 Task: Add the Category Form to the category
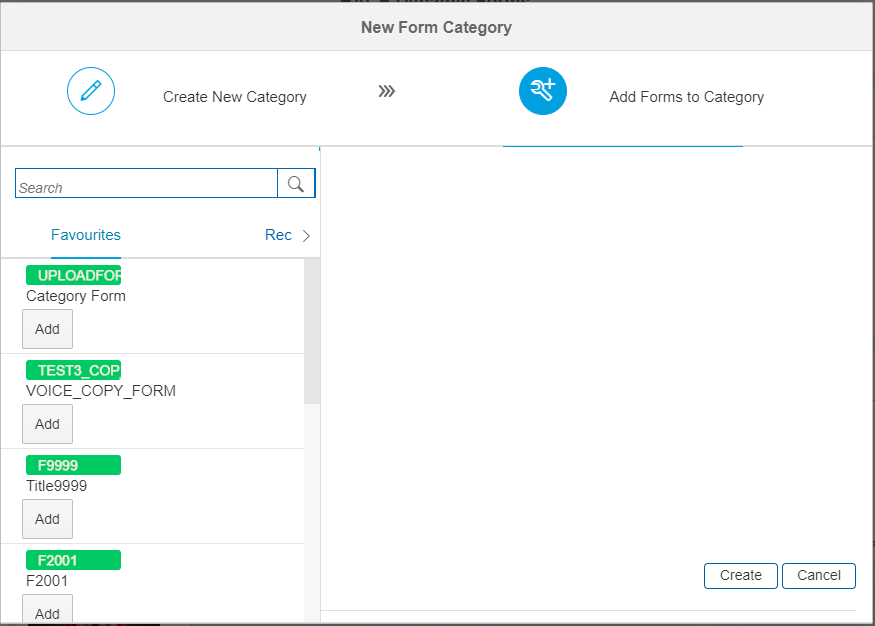coord(47,329)
